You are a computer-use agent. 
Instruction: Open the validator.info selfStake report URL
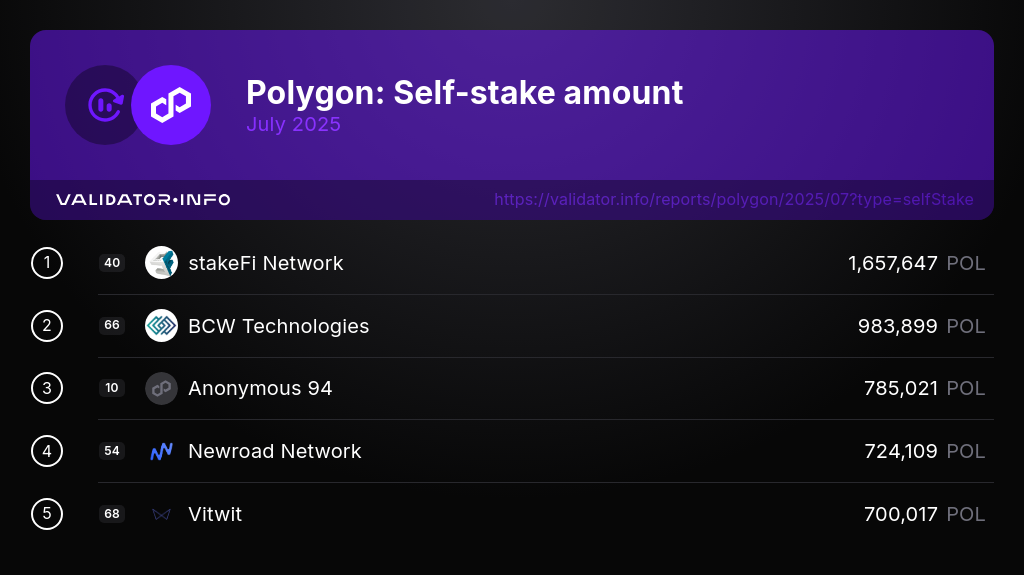click(x=733, y=199)
